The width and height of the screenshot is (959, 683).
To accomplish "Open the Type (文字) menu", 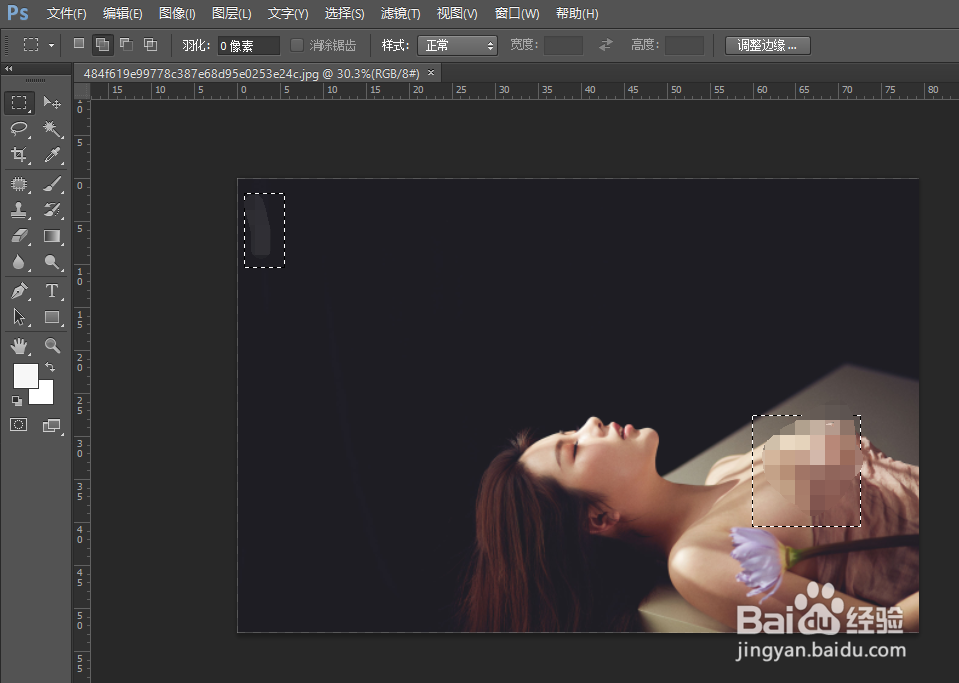I will point(287,13).
